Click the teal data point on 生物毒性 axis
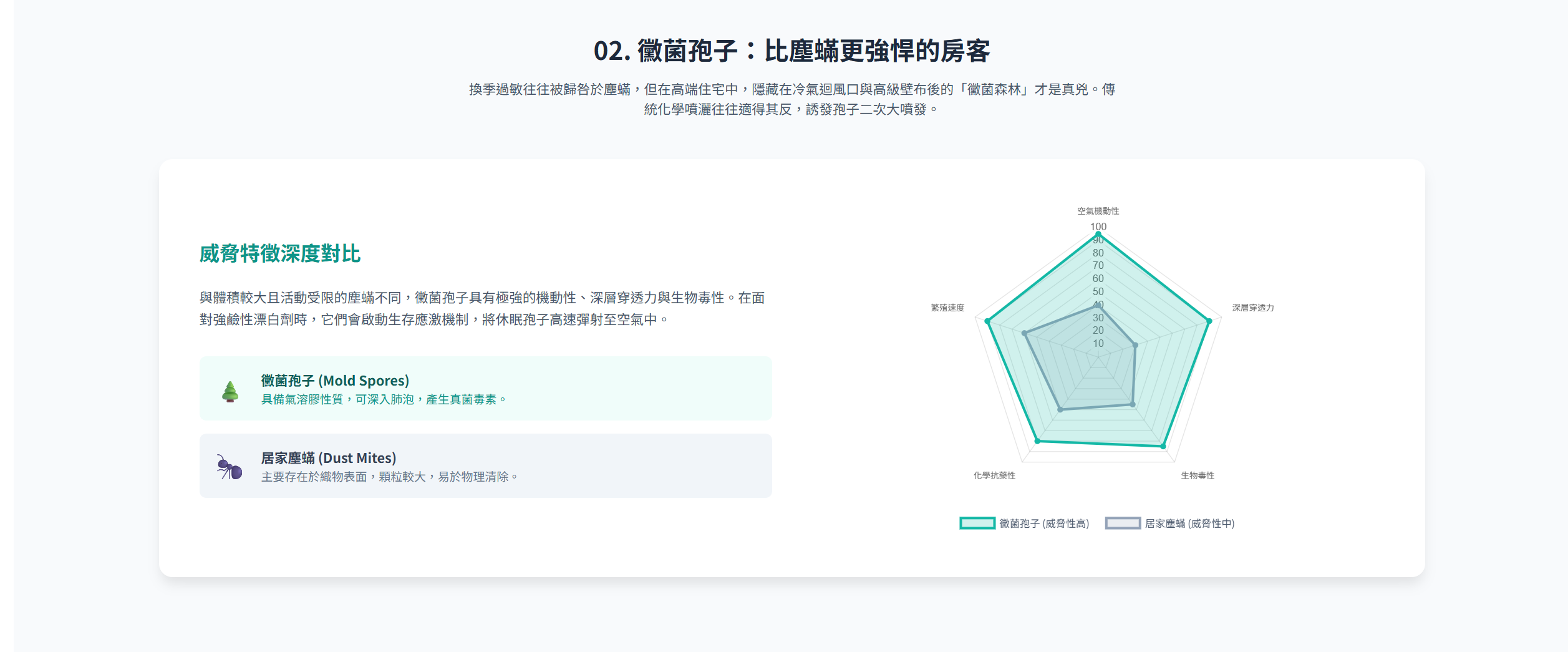The image size is (1568, 652). coord(1163,446)
